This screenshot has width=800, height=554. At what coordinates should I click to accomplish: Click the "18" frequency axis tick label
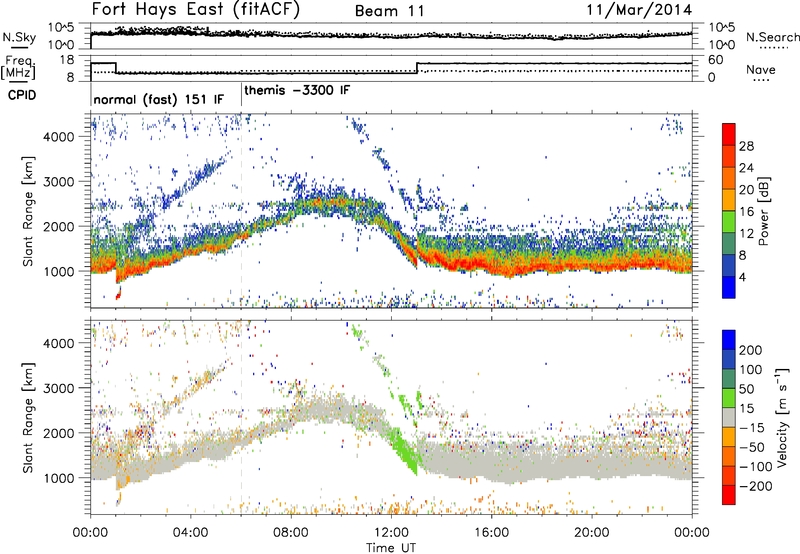(66, 60)
